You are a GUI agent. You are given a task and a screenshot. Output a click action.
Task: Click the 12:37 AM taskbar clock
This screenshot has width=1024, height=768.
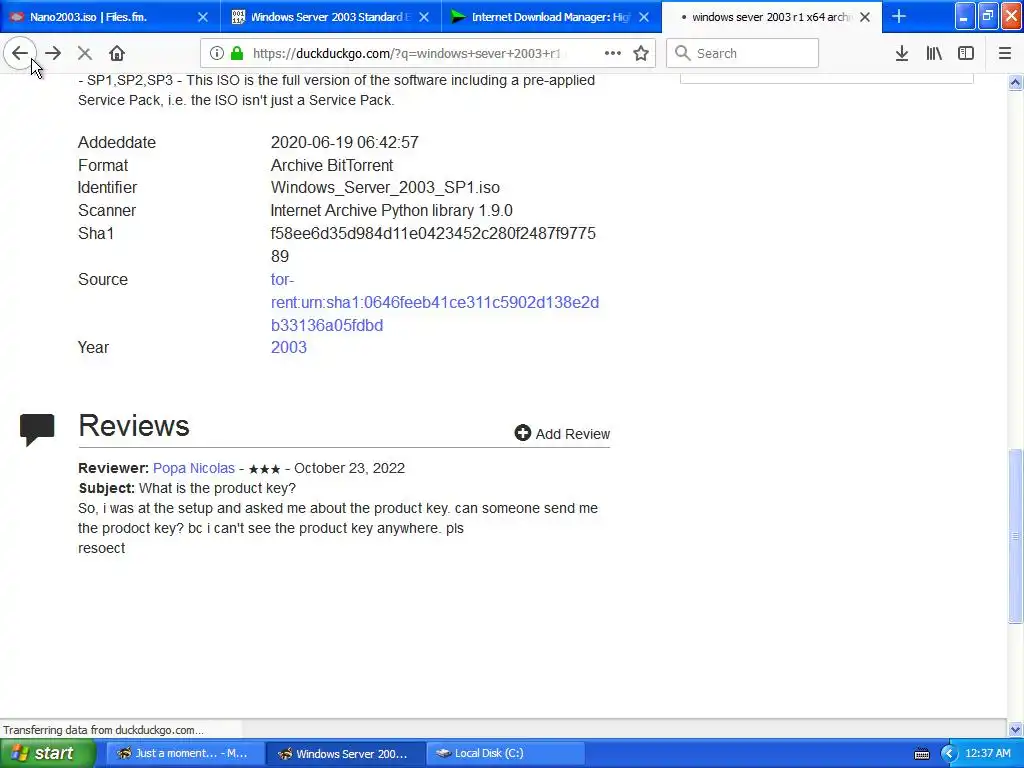tap(987, 754)
